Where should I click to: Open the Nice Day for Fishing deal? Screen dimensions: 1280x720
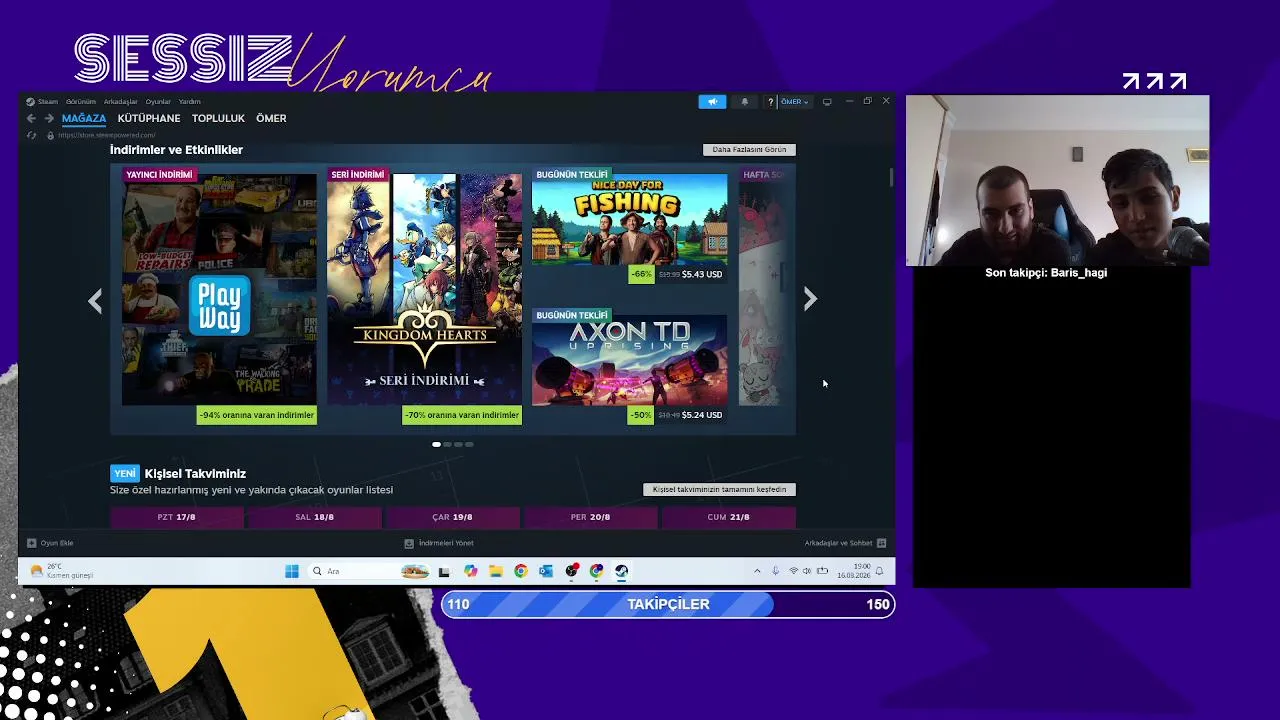pyautogui.click(x=629, y=225)
